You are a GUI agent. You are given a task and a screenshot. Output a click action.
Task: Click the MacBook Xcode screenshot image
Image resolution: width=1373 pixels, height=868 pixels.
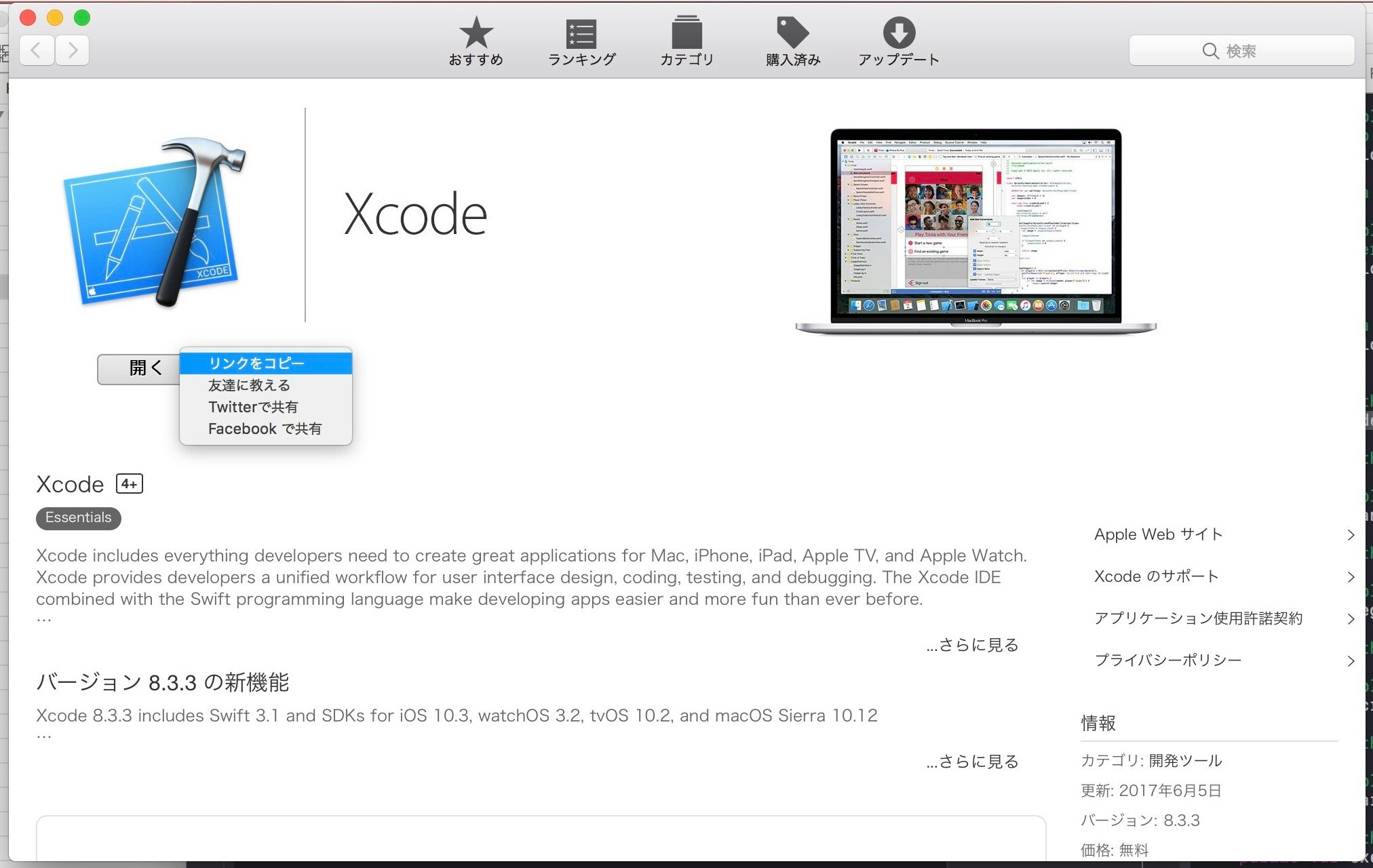click(975, 231)
